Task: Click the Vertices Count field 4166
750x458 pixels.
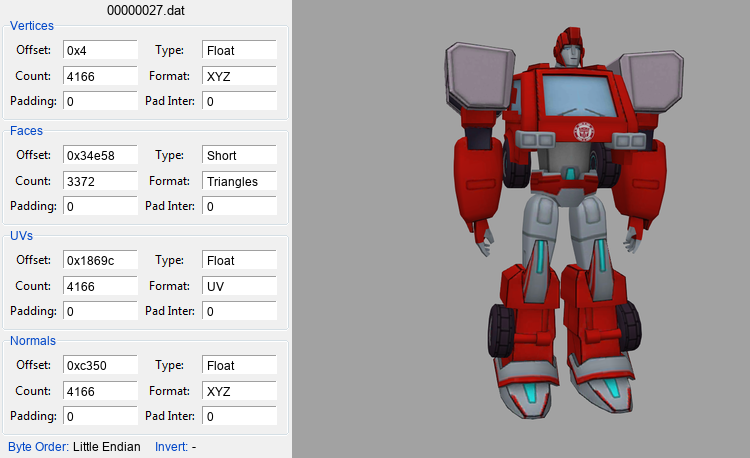Action: click(100, 76)
